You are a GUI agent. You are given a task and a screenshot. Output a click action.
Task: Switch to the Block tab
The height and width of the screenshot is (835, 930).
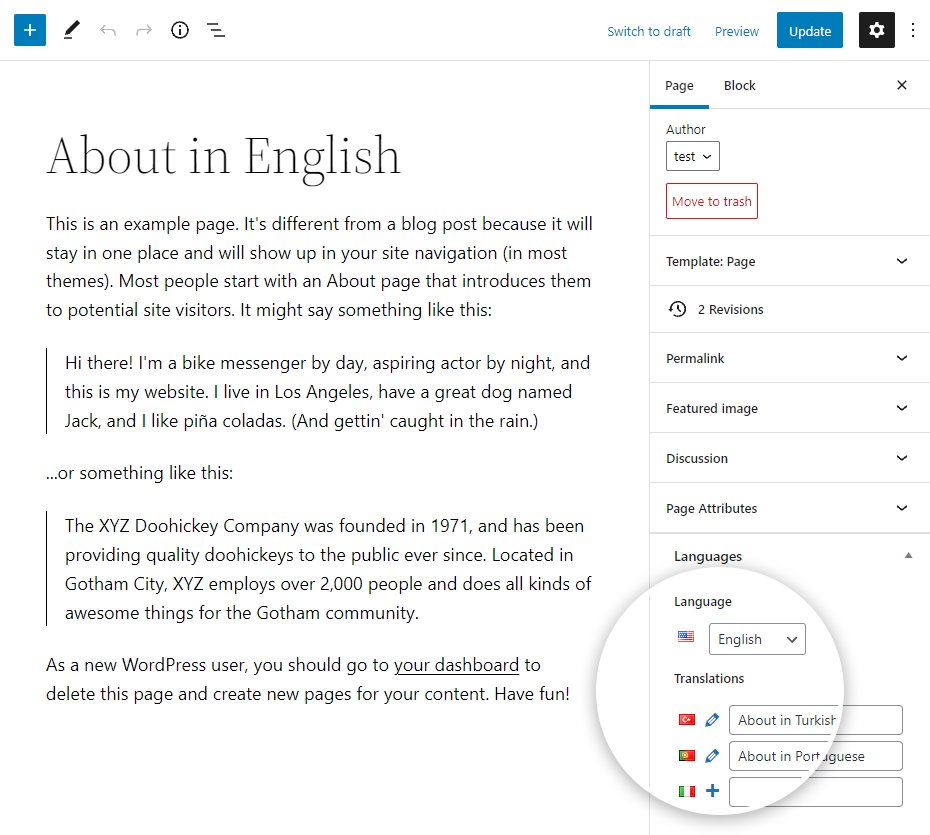pos(739,86)
